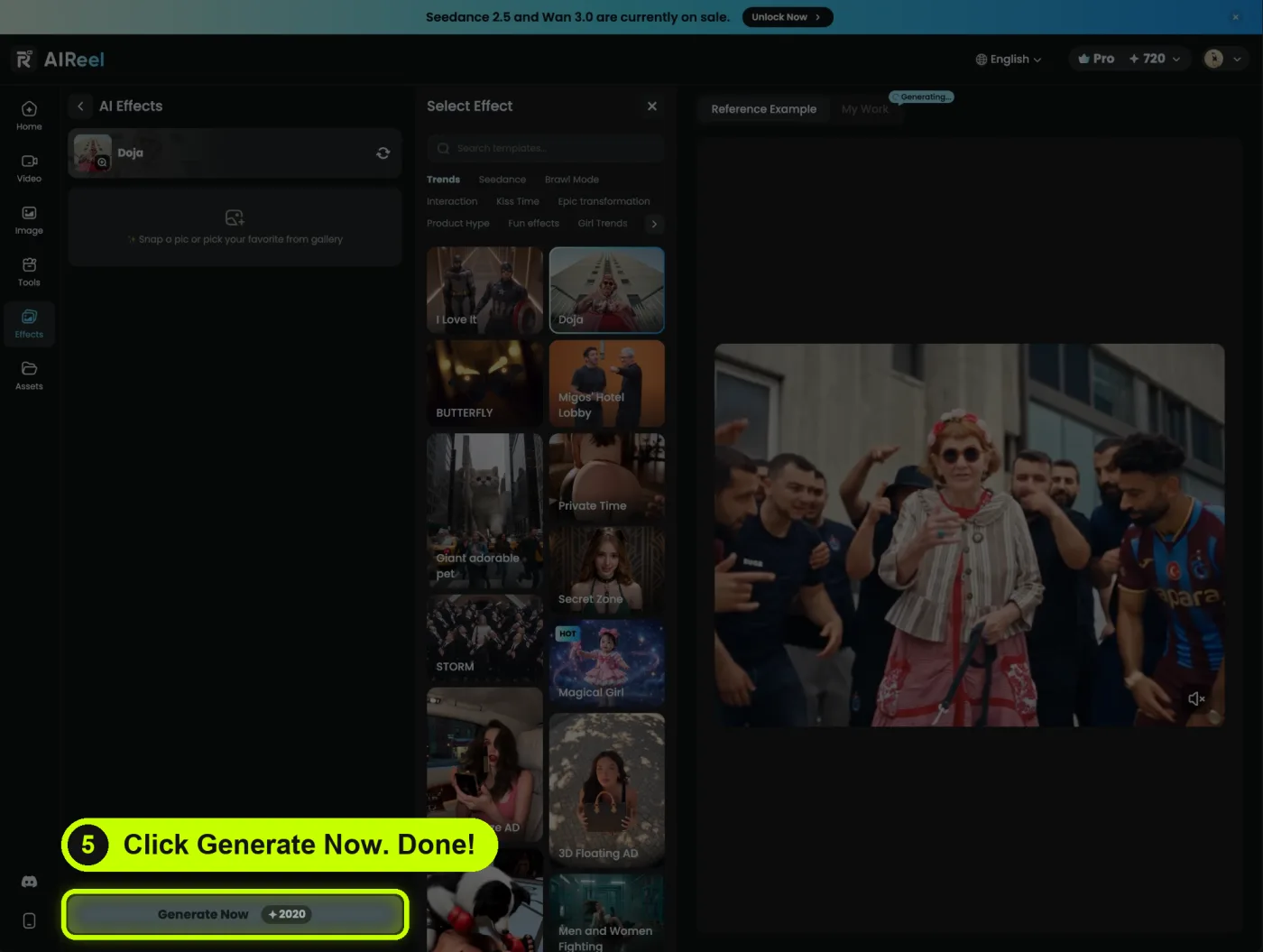This screenshot has width=1263, height=952.
Task: Unmute the reference example video
Action: click(1196, 698)
